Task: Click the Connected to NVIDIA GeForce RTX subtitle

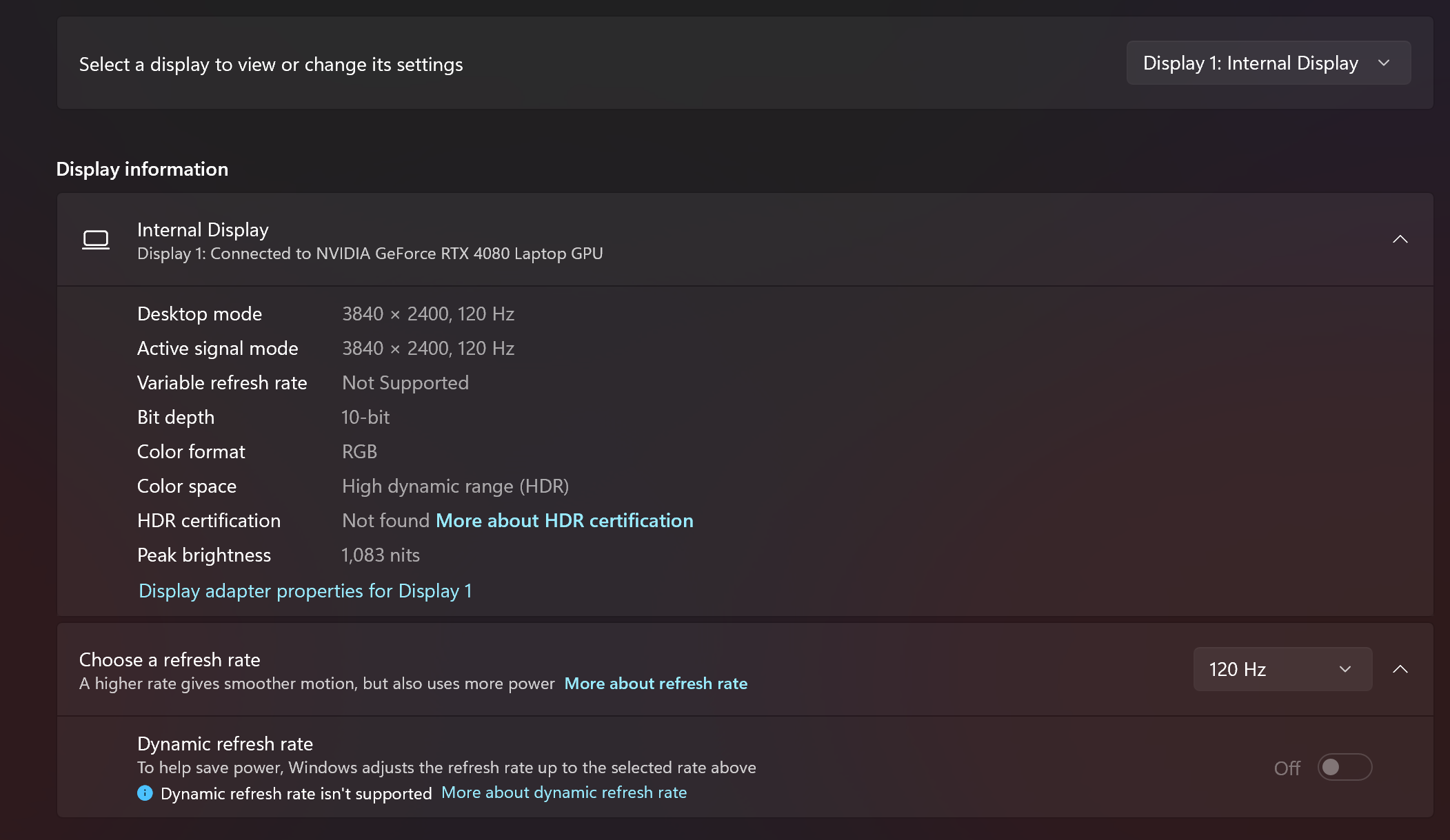Action: (x=370, y=254)
